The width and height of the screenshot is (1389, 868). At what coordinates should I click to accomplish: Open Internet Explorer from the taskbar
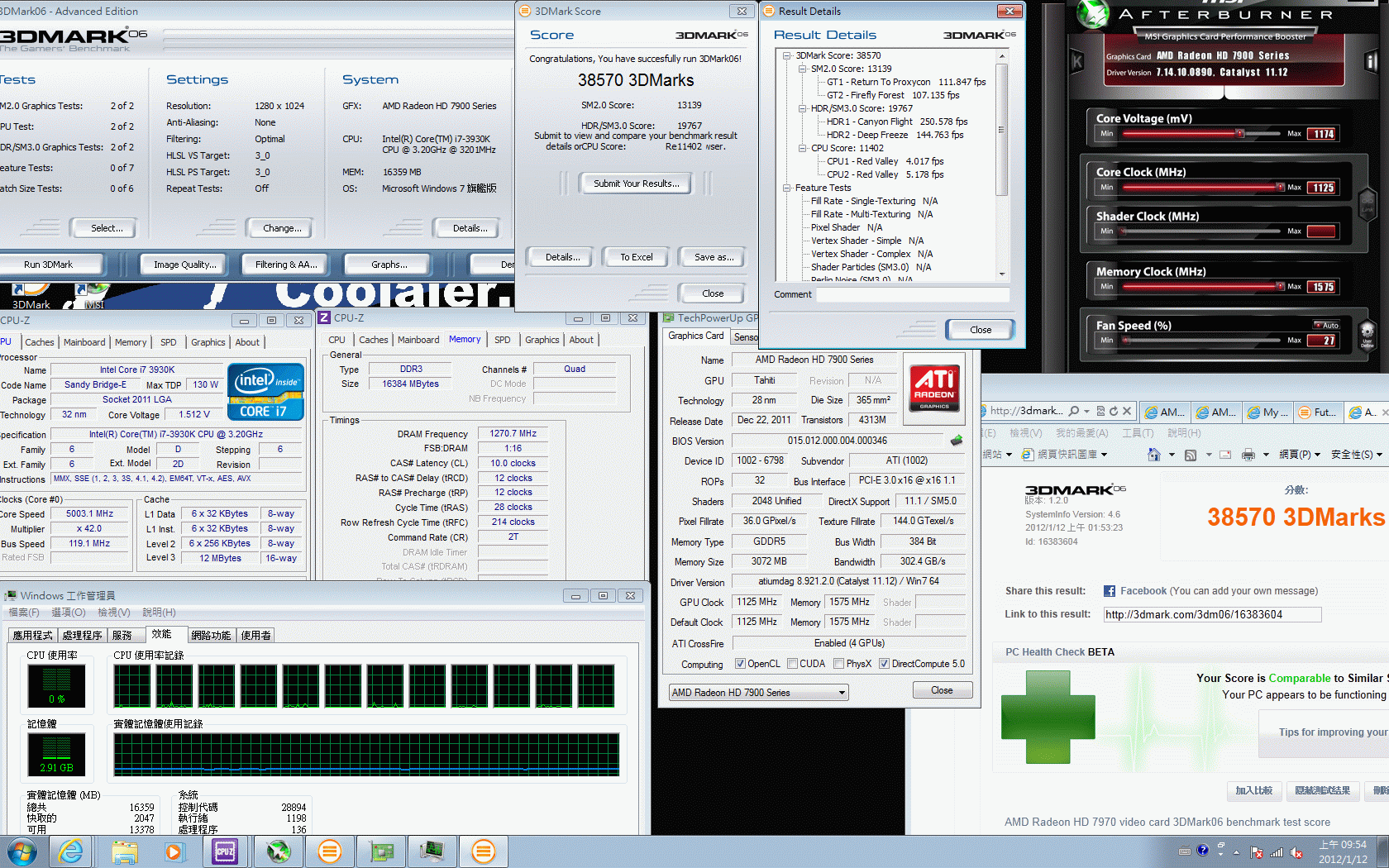click(71, 851)
